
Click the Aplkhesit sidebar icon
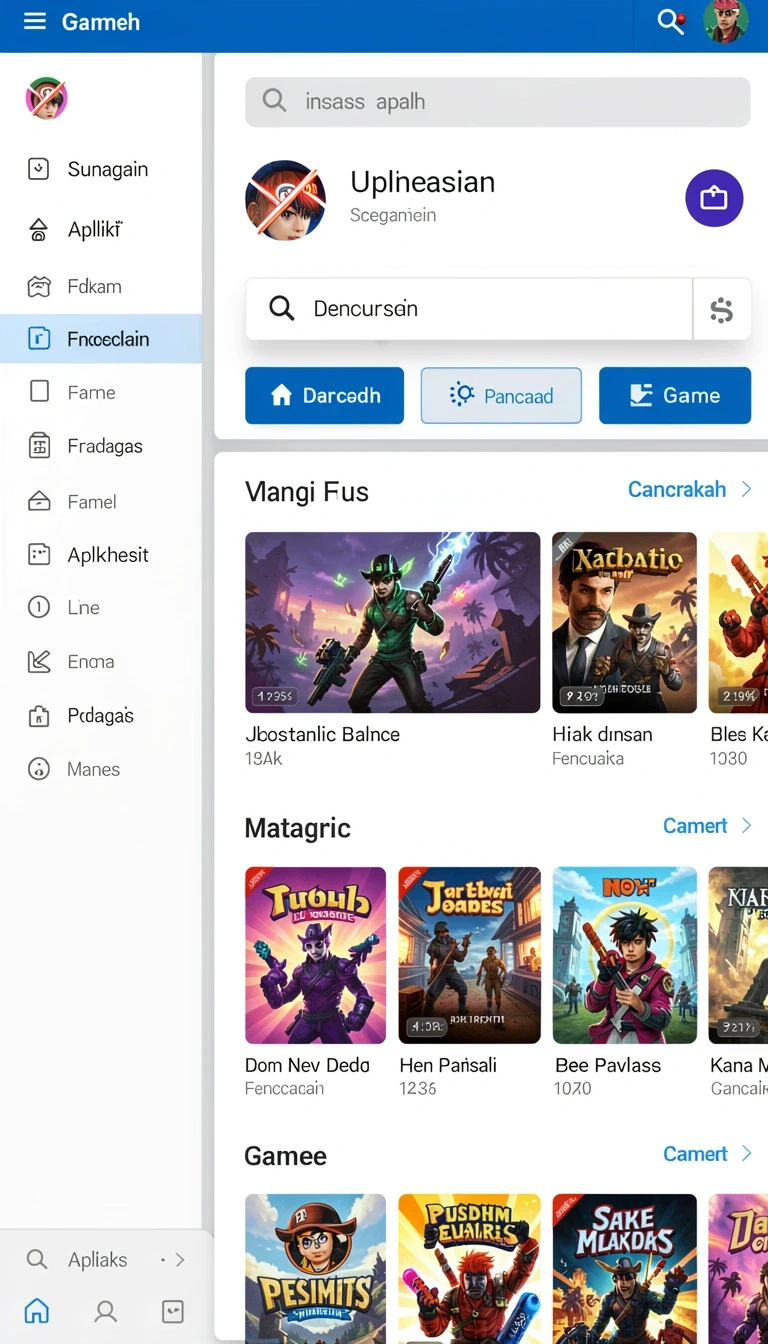tap(39, 554)
